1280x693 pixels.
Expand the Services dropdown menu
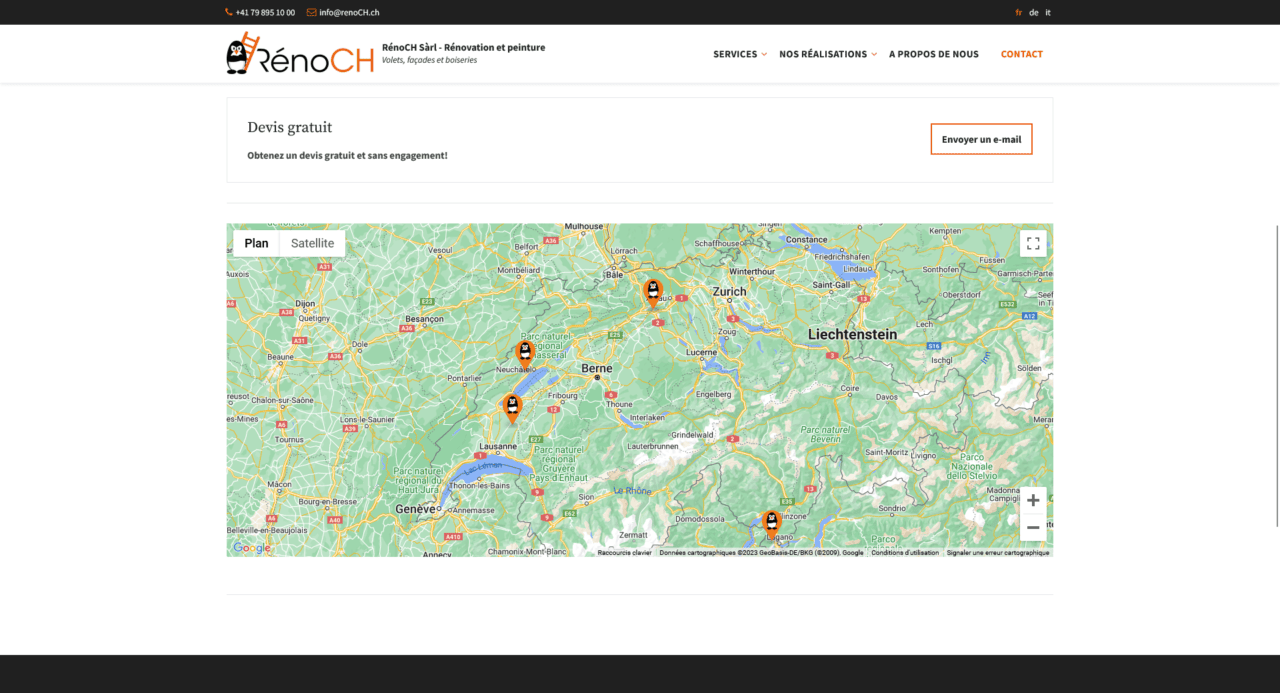coord(739,54)
